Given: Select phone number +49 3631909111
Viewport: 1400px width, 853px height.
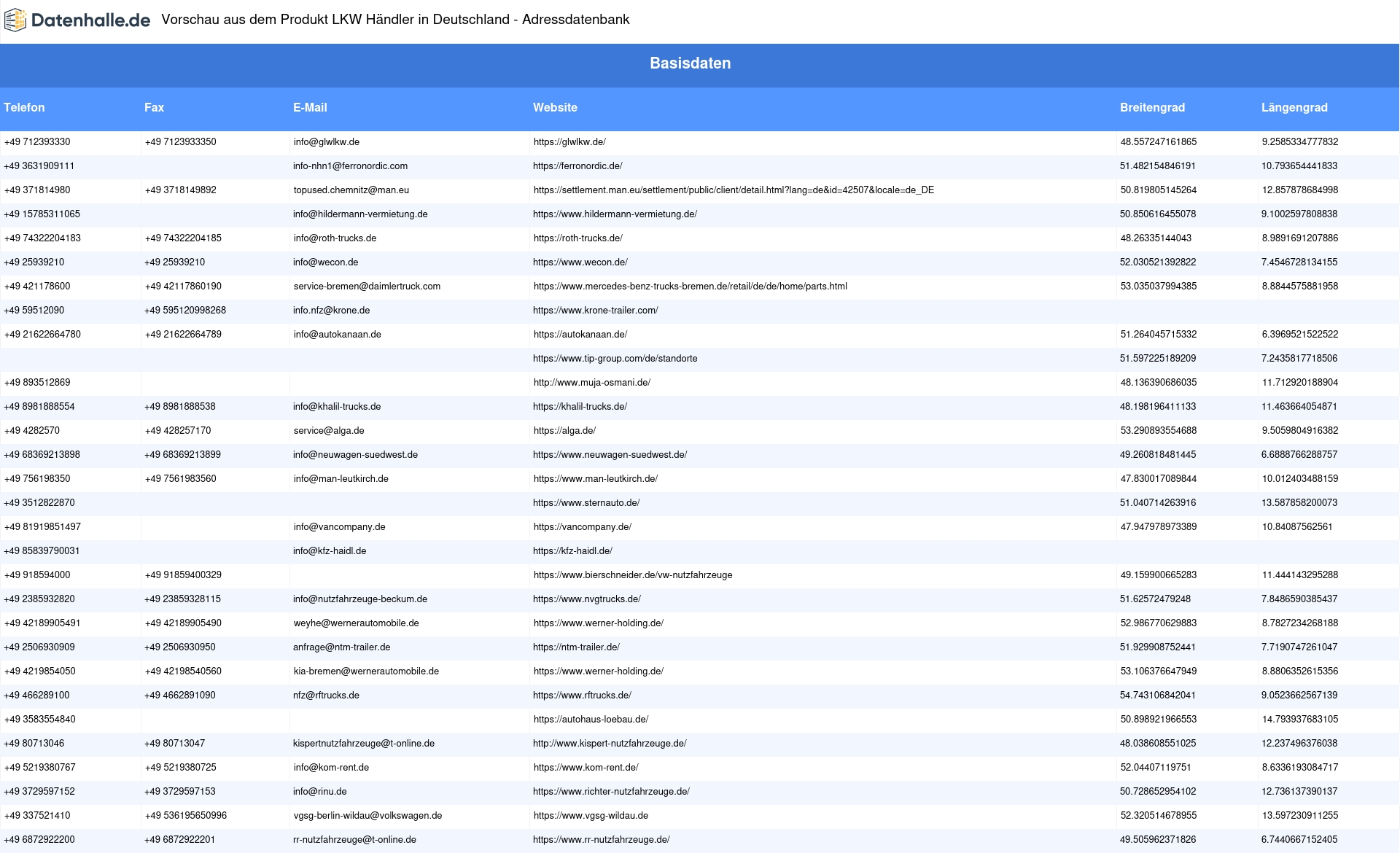Looking at the screenshot, I should tap(39, 166).
